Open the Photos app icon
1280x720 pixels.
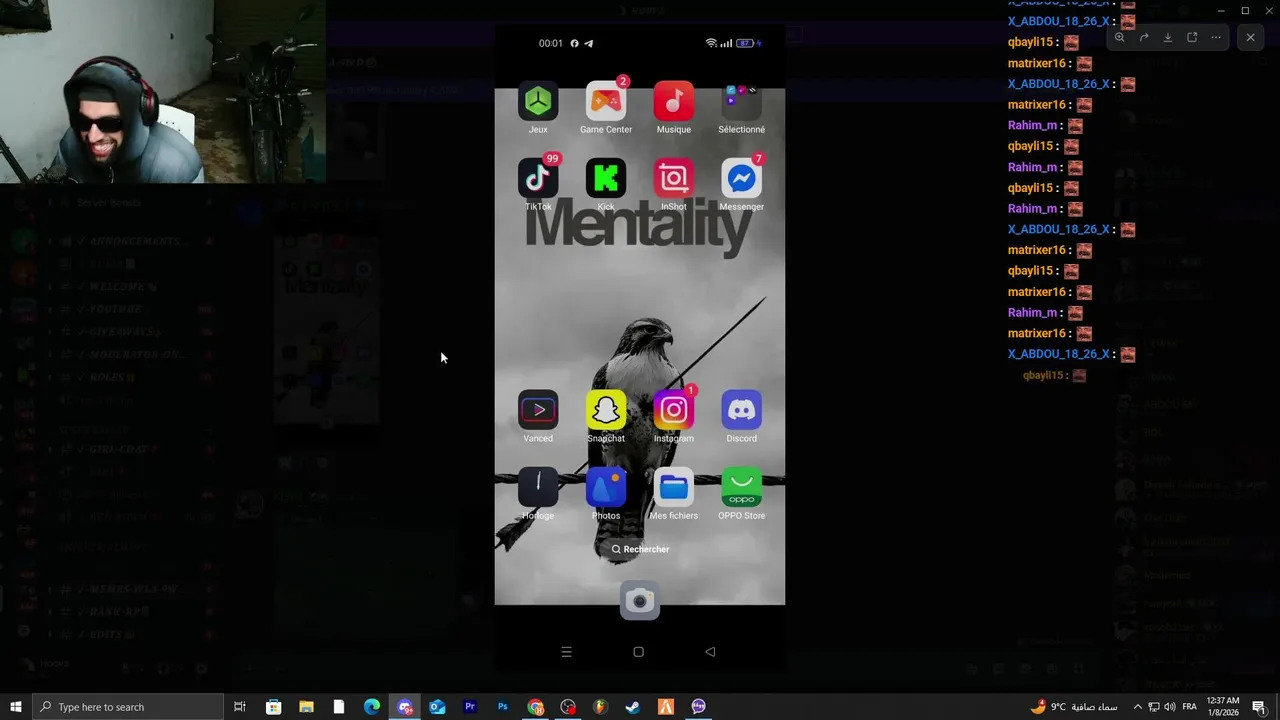[x=606, y=487]
